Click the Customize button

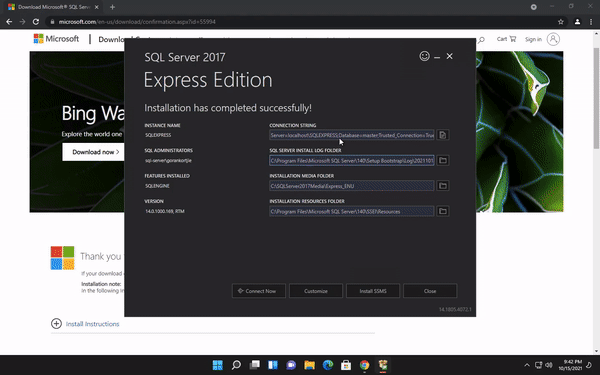[316, 291]
